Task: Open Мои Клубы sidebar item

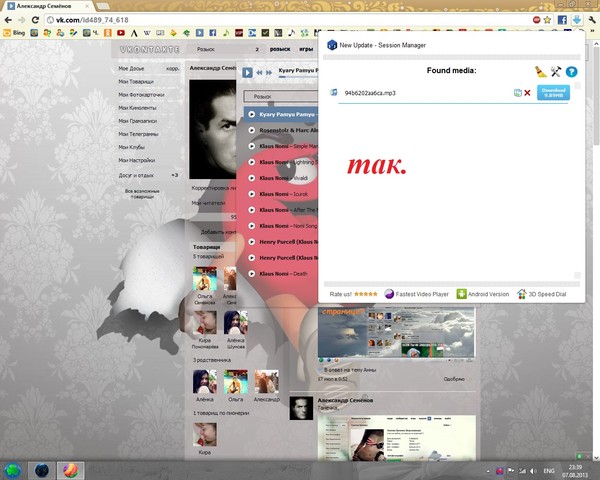Action: 131,147
